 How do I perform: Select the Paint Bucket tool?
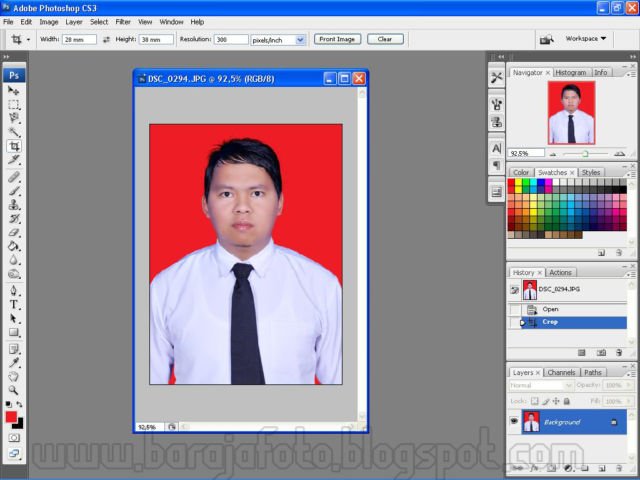point(13,246)
